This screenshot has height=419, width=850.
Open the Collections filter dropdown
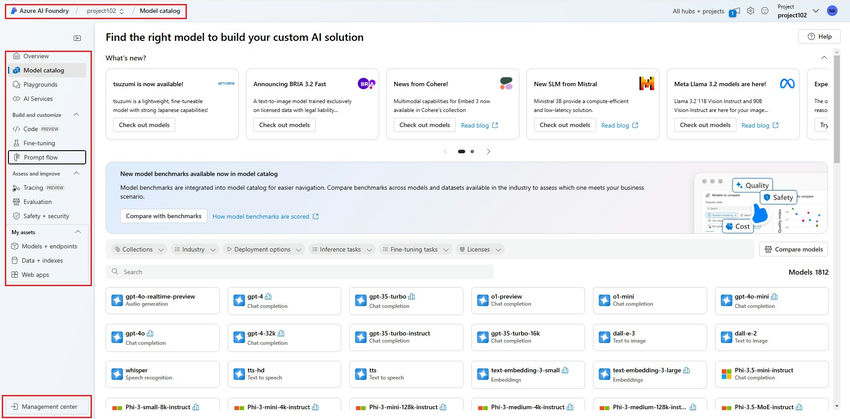134,249
